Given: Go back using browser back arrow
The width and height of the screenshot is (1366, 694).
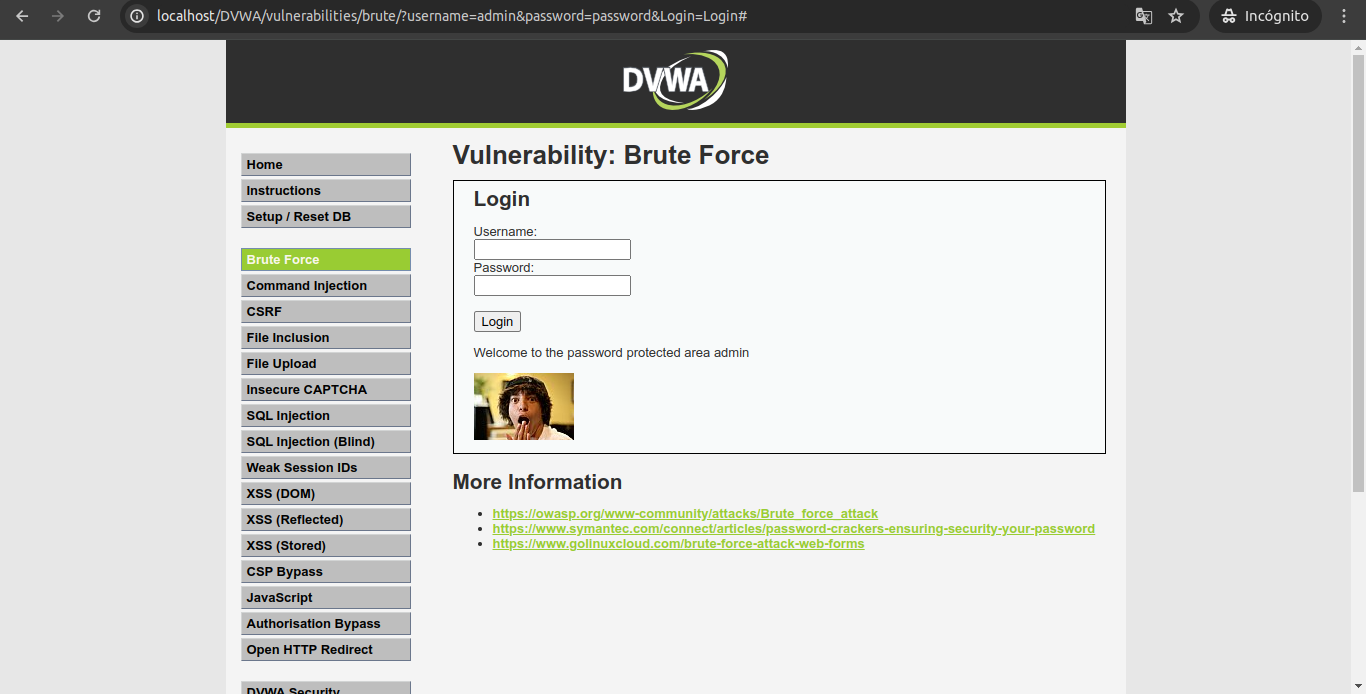Looking at the screenshot, I should (x=22, y=16).
